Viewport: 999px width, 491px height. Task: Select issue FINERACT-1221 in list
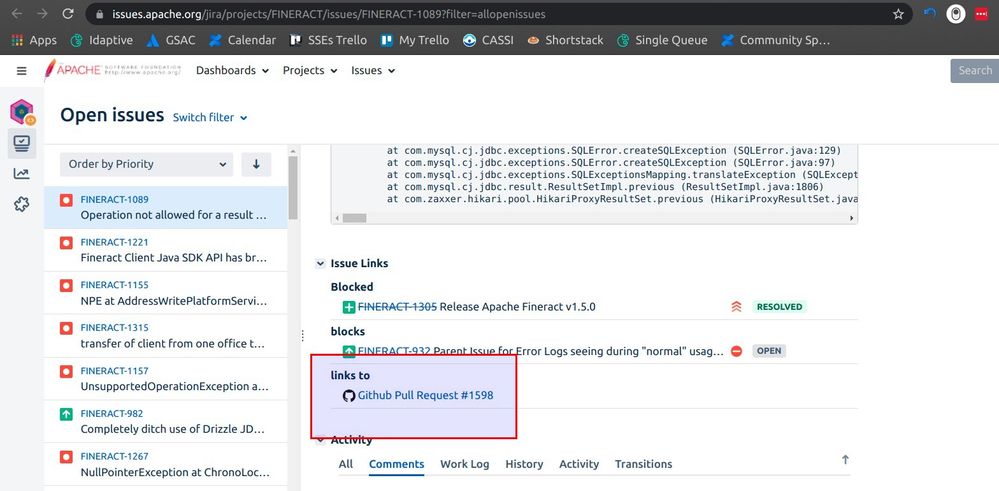(166, 250)
